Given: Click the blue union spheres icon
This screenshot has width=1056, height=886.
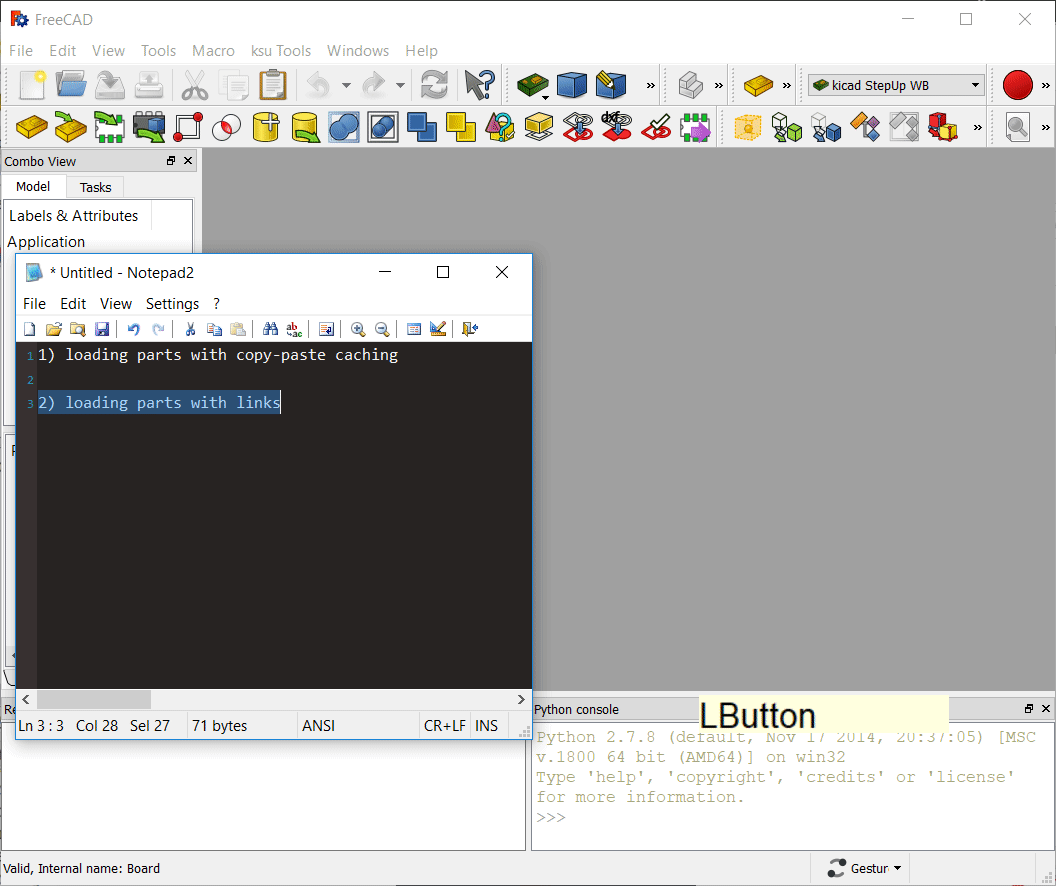Looking at the screenshot, I should [343, 127].
